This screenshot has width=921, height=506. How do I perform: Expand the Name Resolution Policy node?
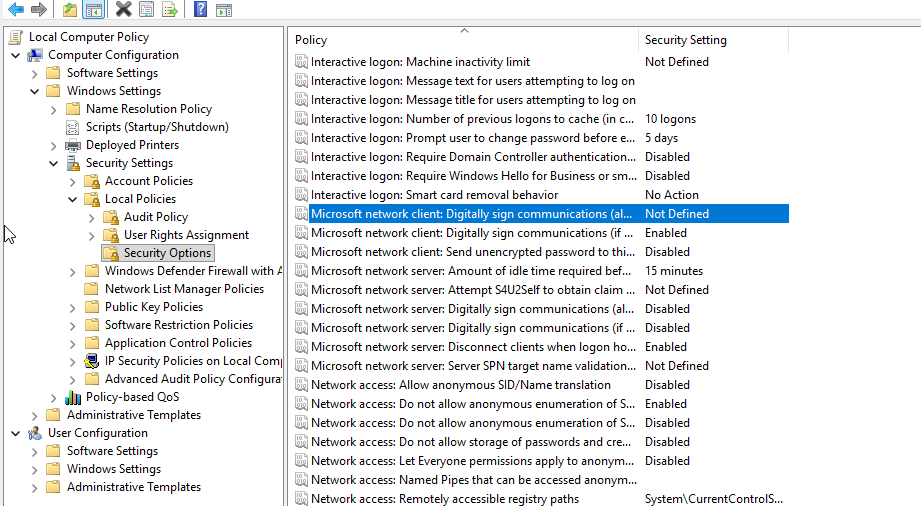click(53, 109)
